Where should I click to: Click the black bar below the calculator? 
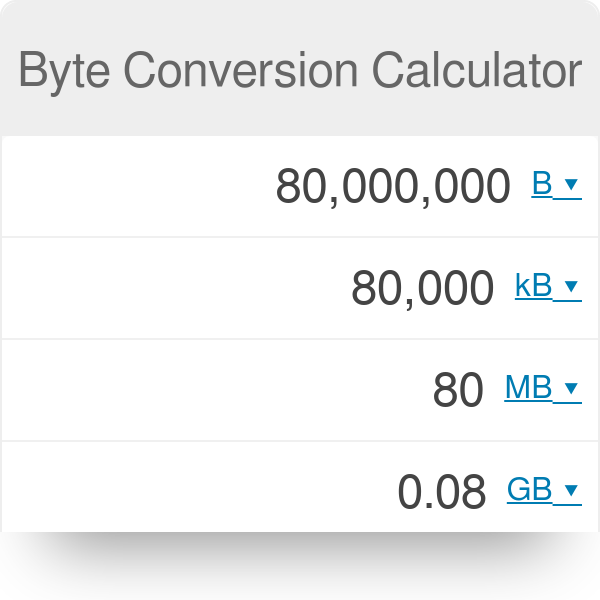[300, 566]
